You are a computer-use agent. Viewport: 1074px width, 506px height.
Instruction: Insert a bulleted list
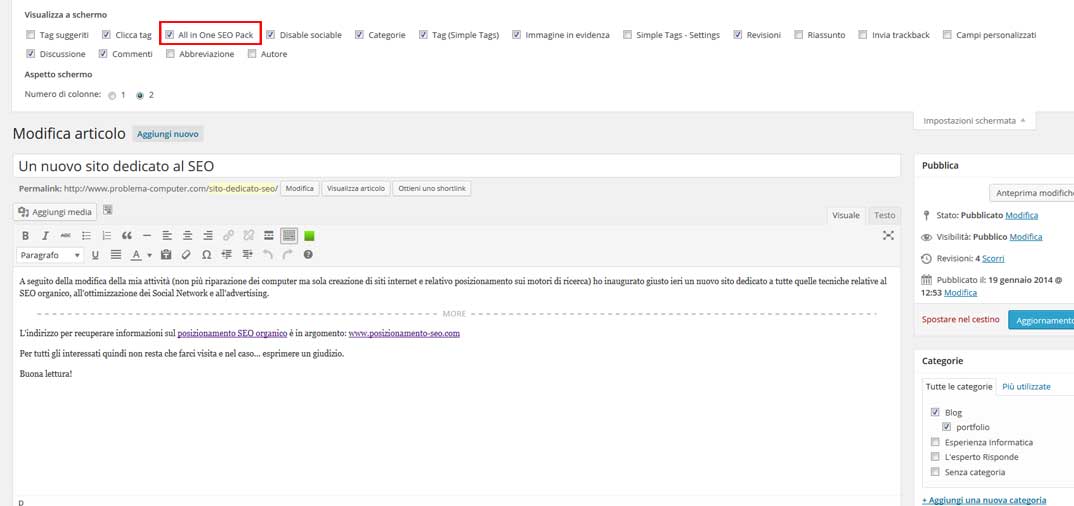click(86, 236)
